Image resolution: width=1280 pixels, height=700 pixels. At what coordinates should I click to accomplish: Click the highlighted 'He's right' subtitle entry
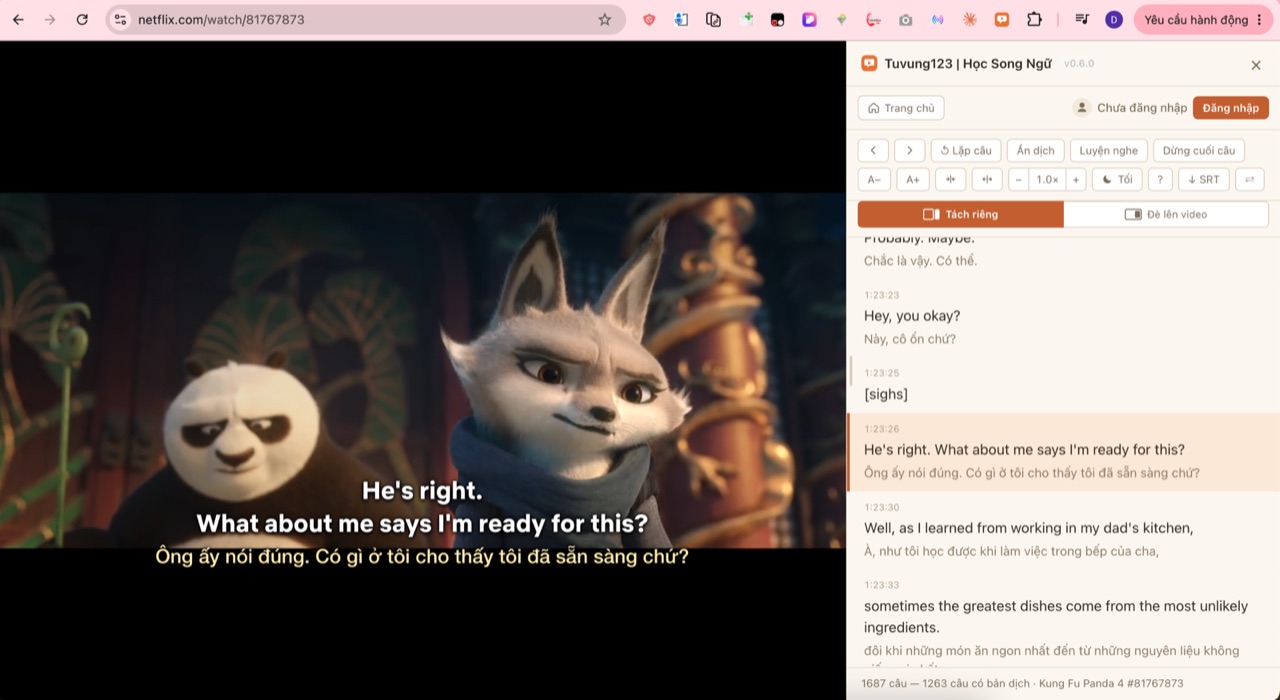tap(1063, 452)
